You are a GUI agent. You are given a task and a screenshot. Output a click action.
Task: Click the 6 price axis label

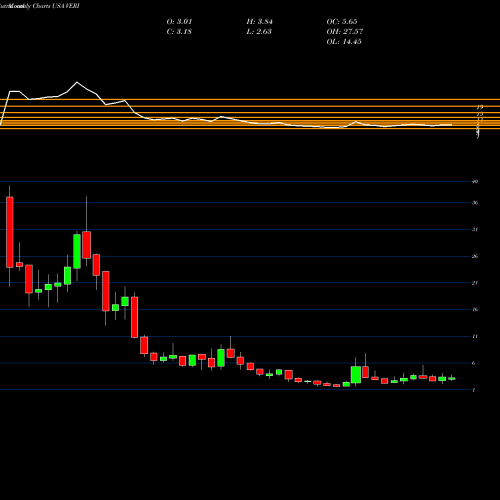(x=474, y=363)
